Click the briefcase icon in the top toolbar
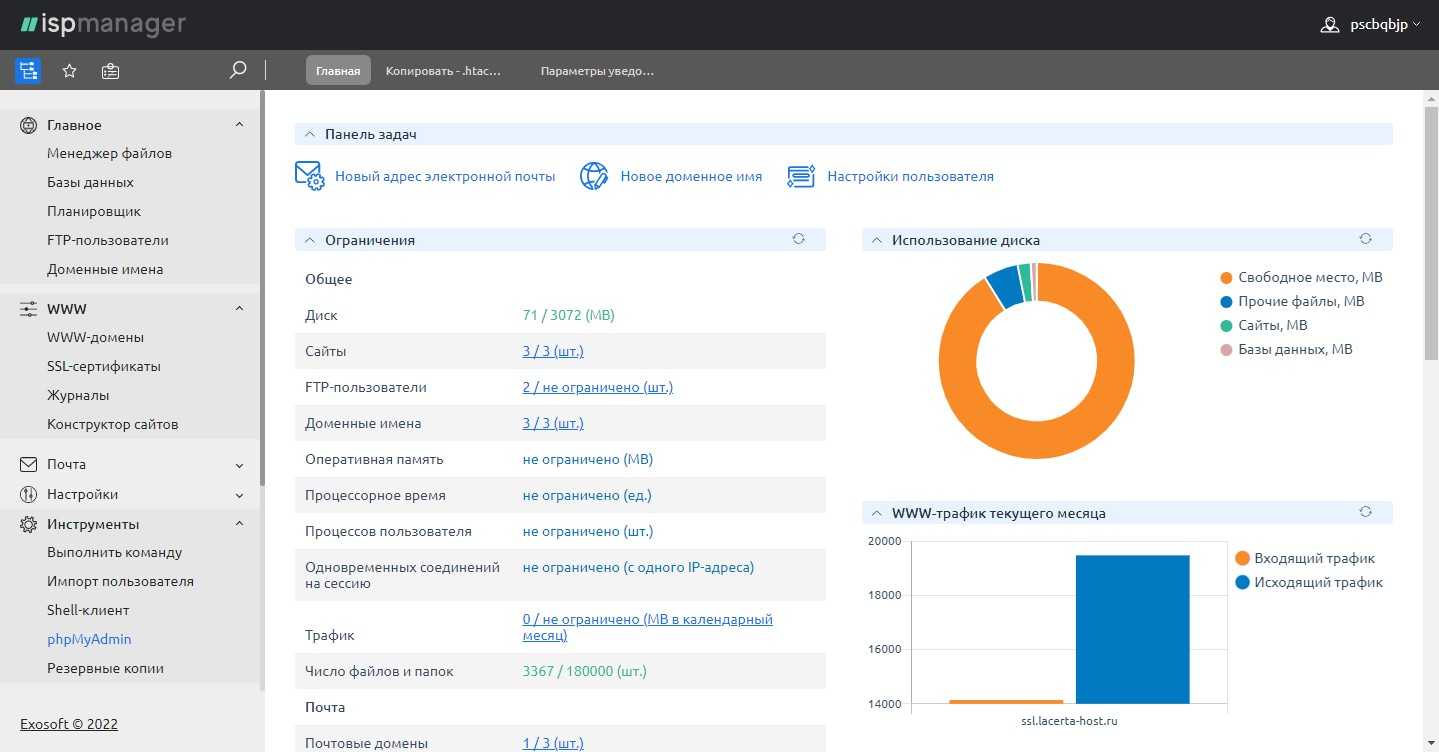This screenshot has width=1439, height=752. (x=110, y=71)
